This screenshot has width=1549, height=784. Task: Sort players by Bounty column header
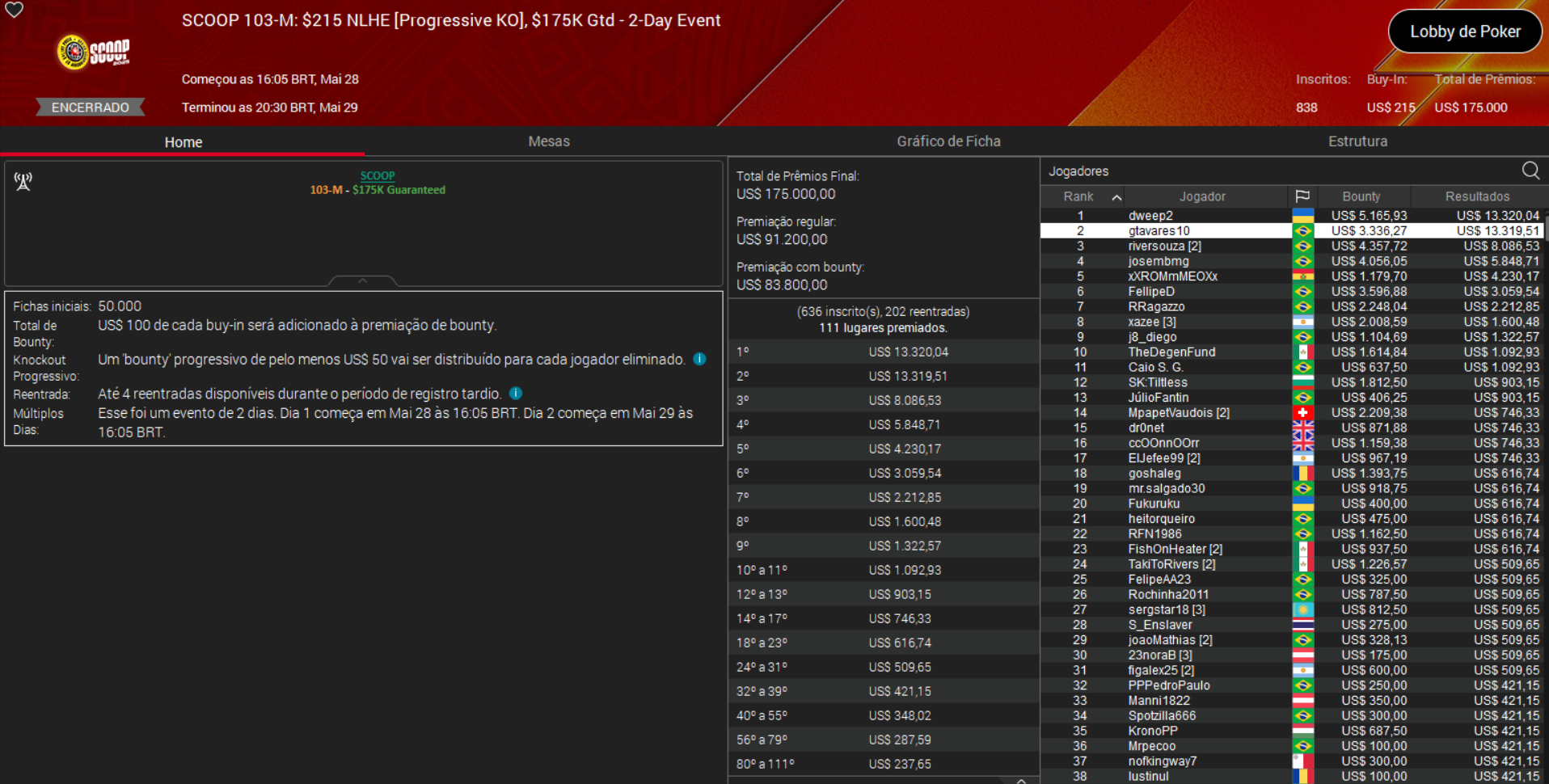pos(1361,196)
